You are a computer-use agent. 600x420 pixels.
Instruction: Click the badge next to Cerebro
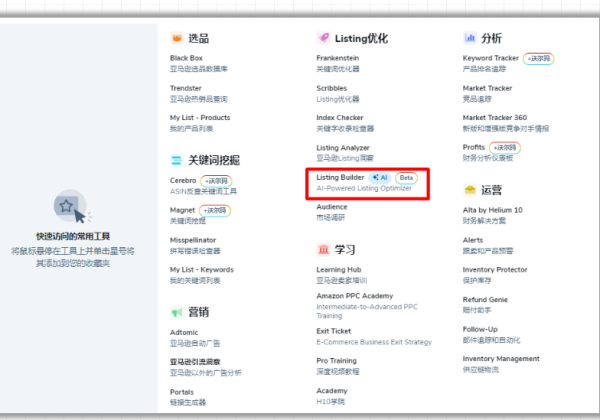pyautogui.click(x=216, y=181)
